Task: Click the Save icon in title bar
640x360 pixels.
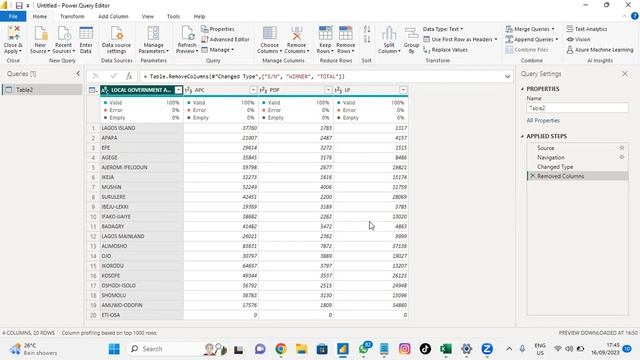Action: 19,6
